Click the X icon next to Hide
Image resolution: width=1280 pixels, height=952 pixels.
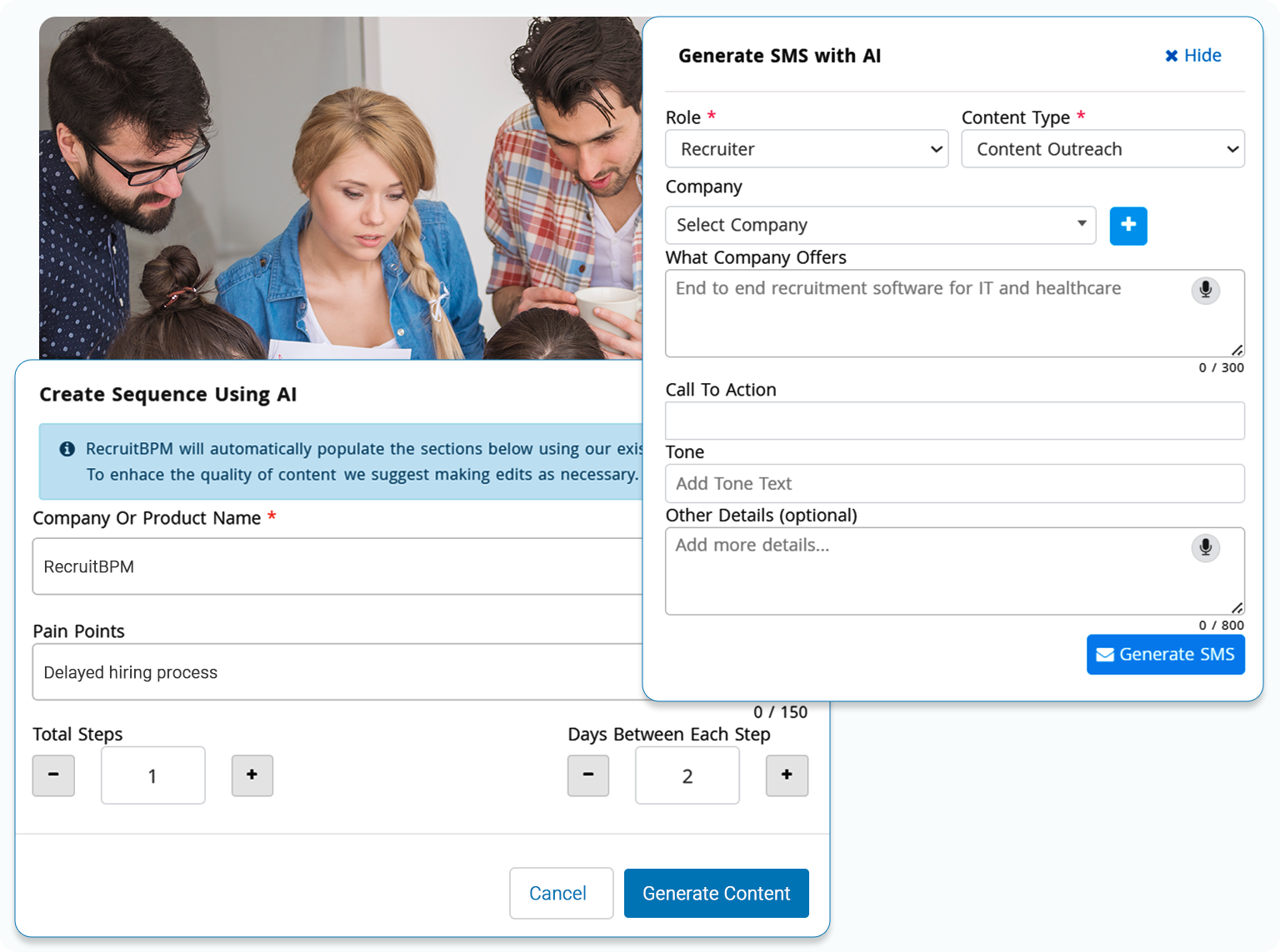[1172, 55]
